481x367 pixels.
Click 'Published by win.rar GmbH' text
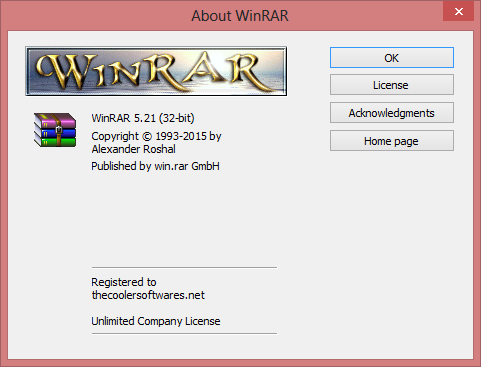(x=155, y=166)
